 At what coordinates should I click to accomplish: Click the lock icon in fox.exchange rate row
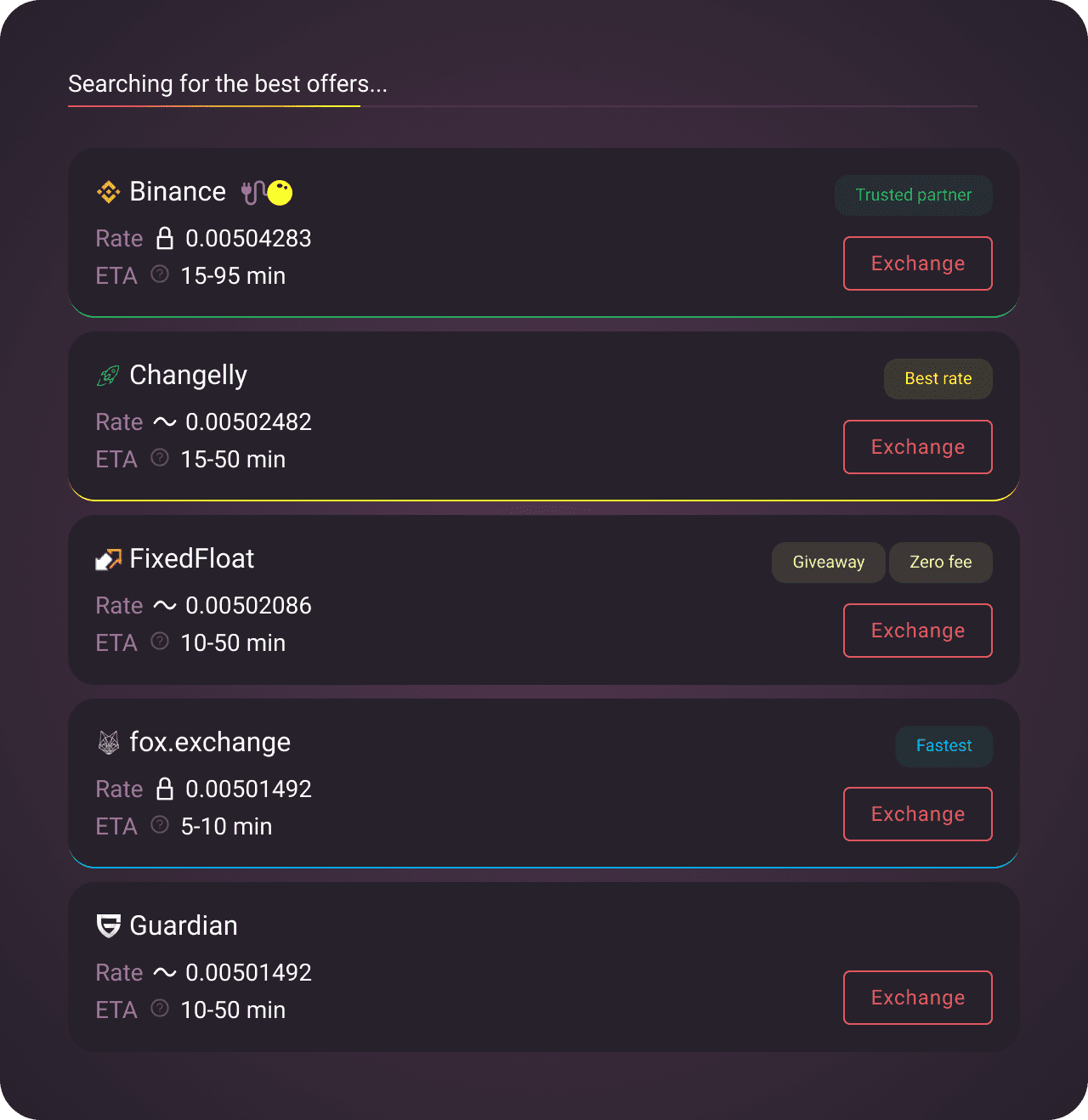tap(165, 789)
